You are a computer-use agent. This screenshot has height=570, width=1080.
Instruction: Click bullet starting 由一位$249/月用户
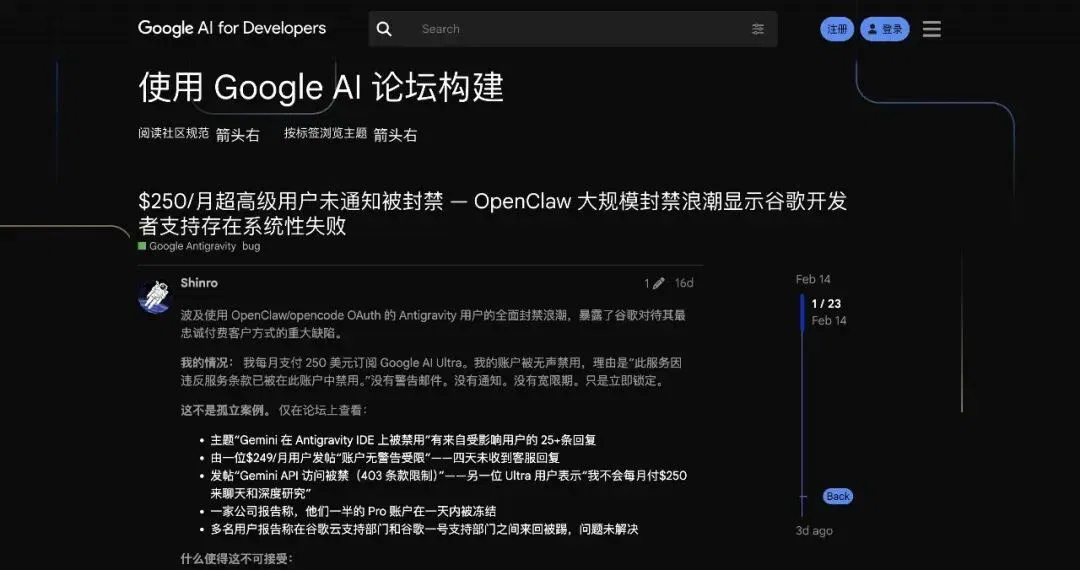[x=385, y=458]
